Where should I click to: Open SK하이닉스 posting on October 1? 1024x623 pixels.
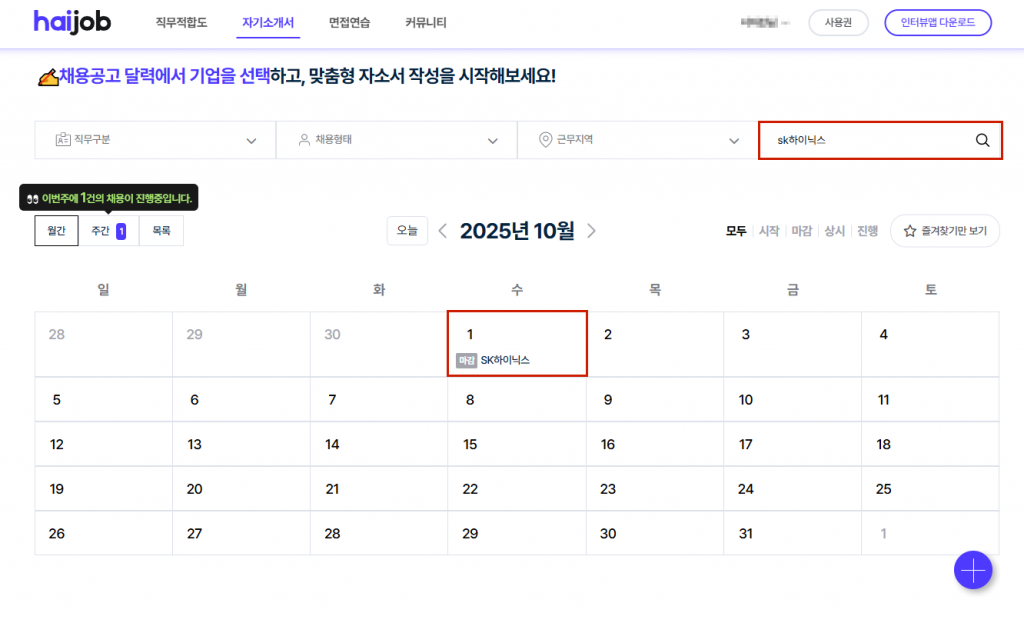pos(504,360)
